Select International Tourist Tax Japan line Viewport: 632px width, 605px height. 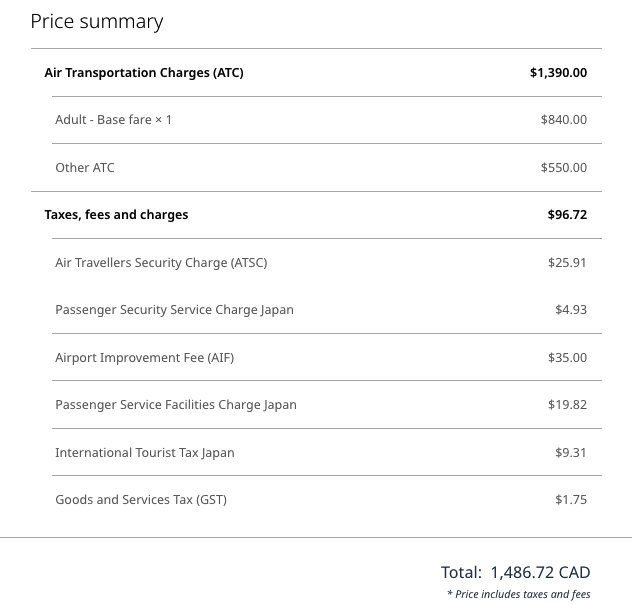point(327,453)
